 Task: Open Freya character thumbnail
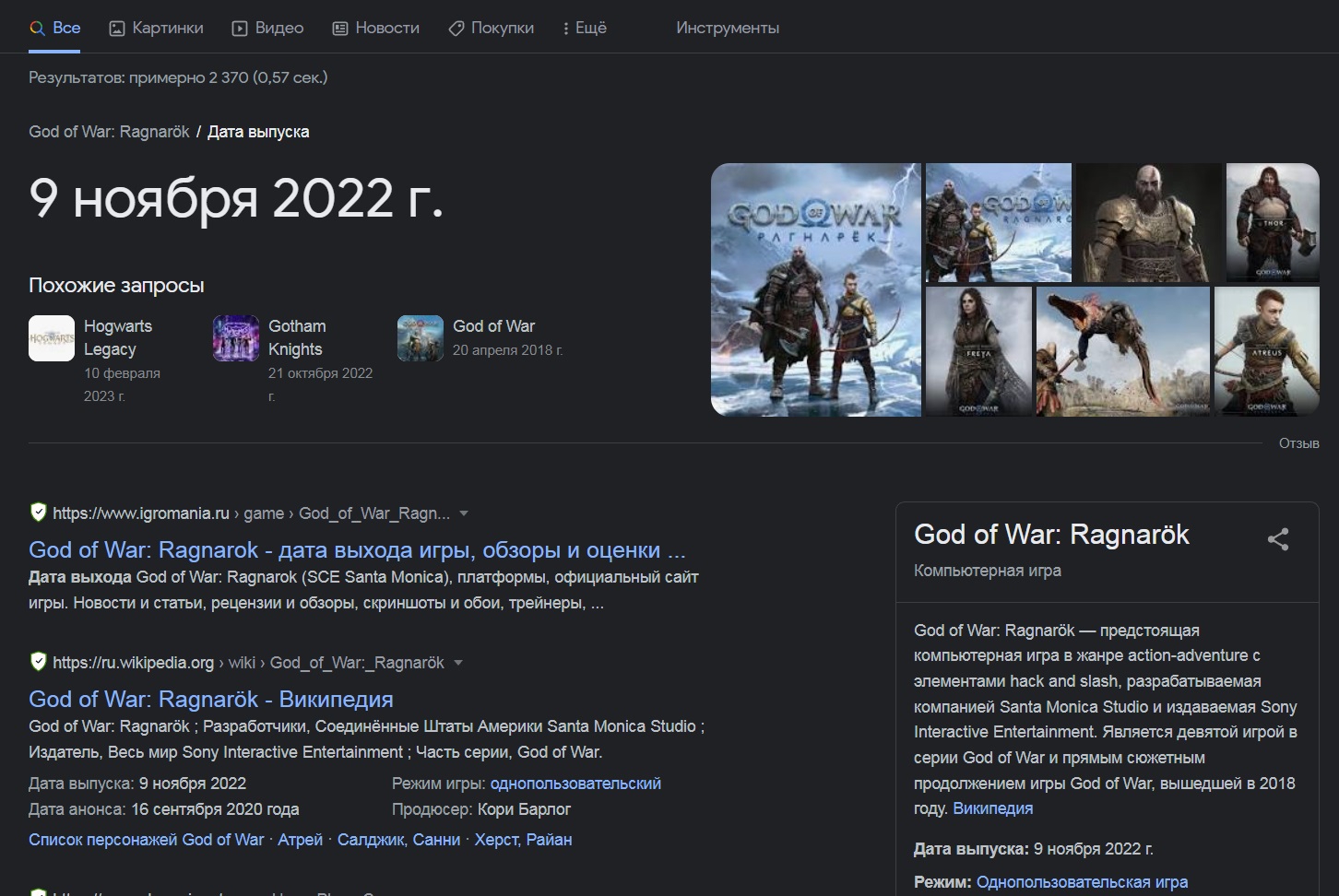[978, 351]
